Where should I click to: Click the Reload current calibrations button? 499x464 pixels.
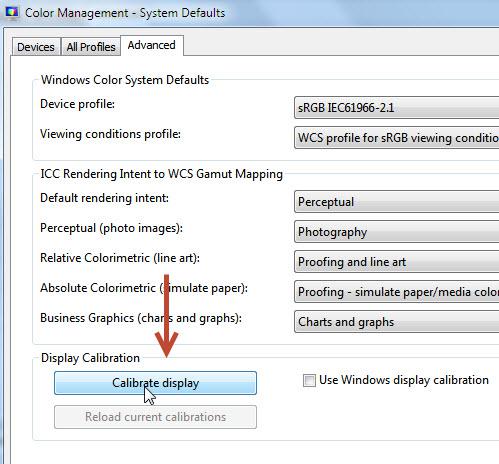(x=155, y=417)
